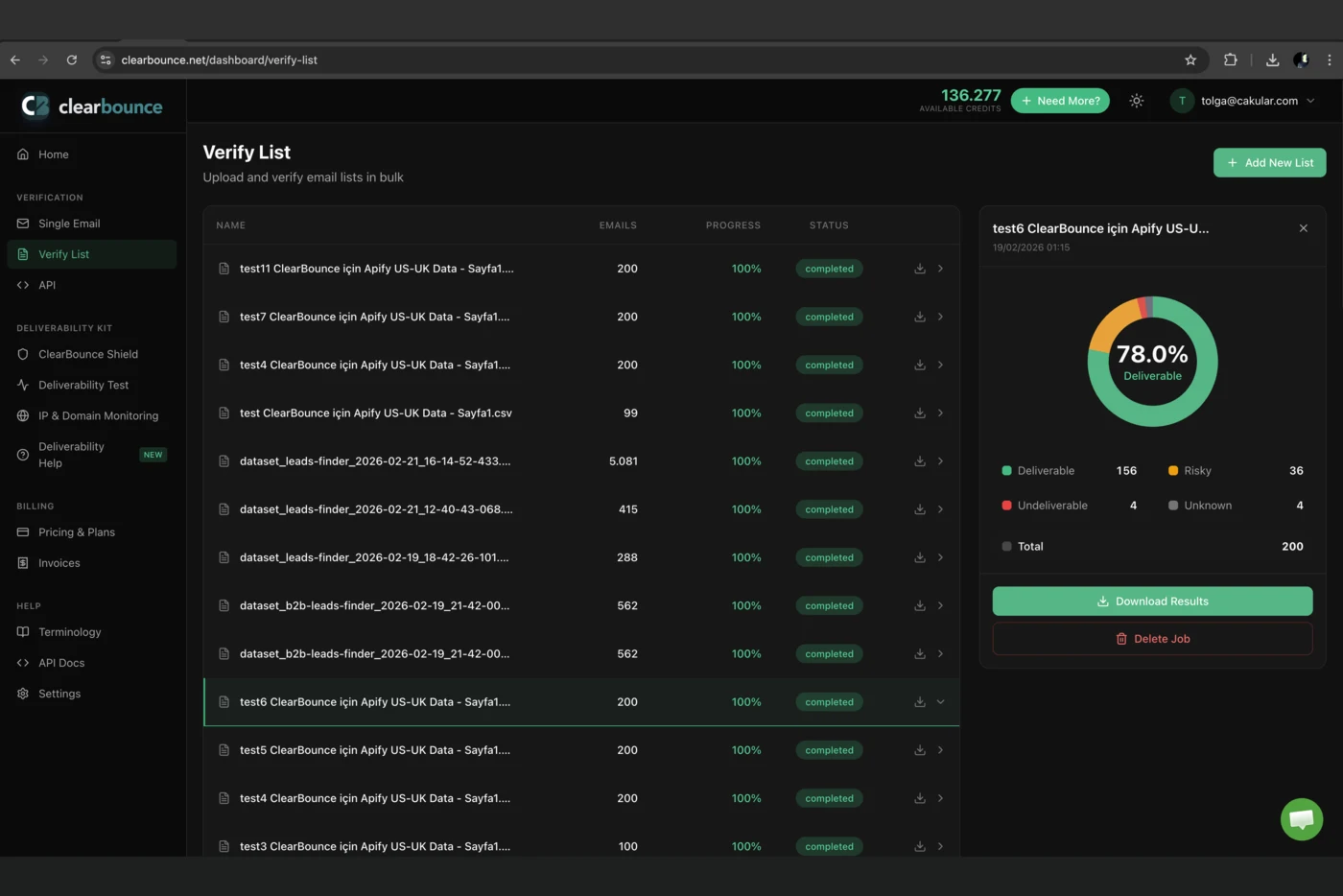Download test5 ClearBounce list results

click(x=920, y=750)
